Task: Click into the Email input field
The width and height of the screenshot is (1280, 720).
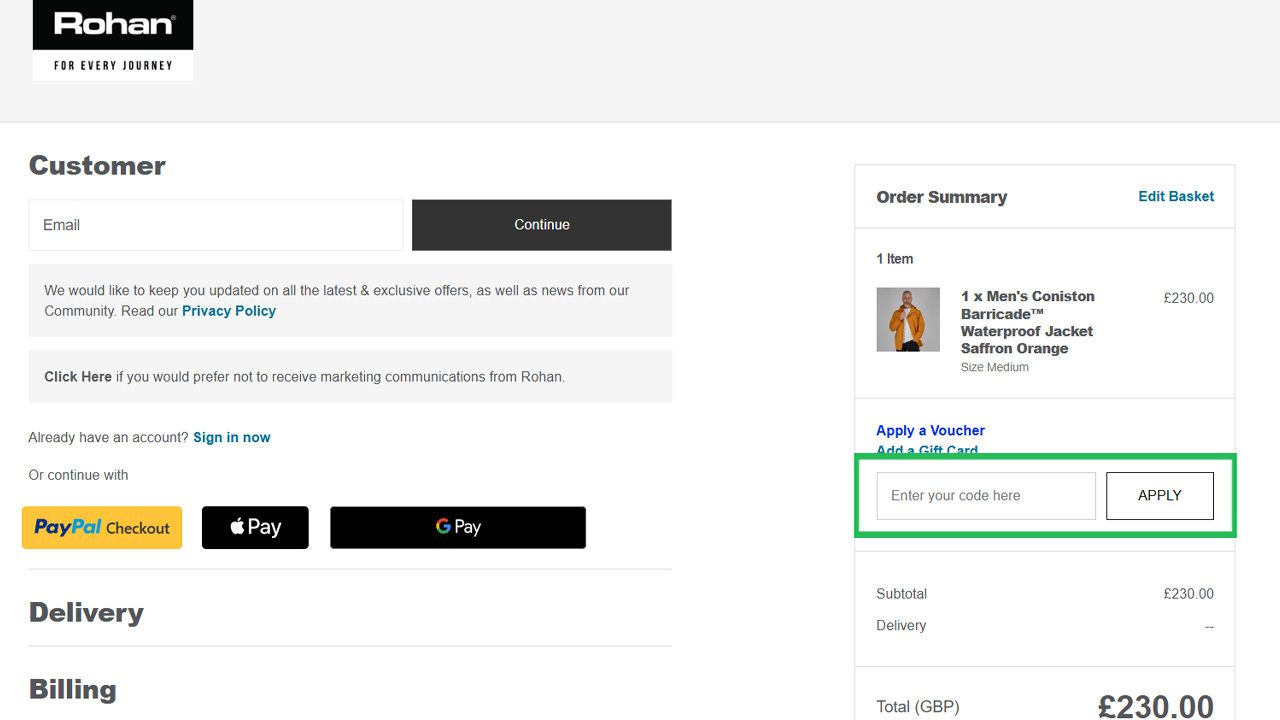Action: pos(215,224)
